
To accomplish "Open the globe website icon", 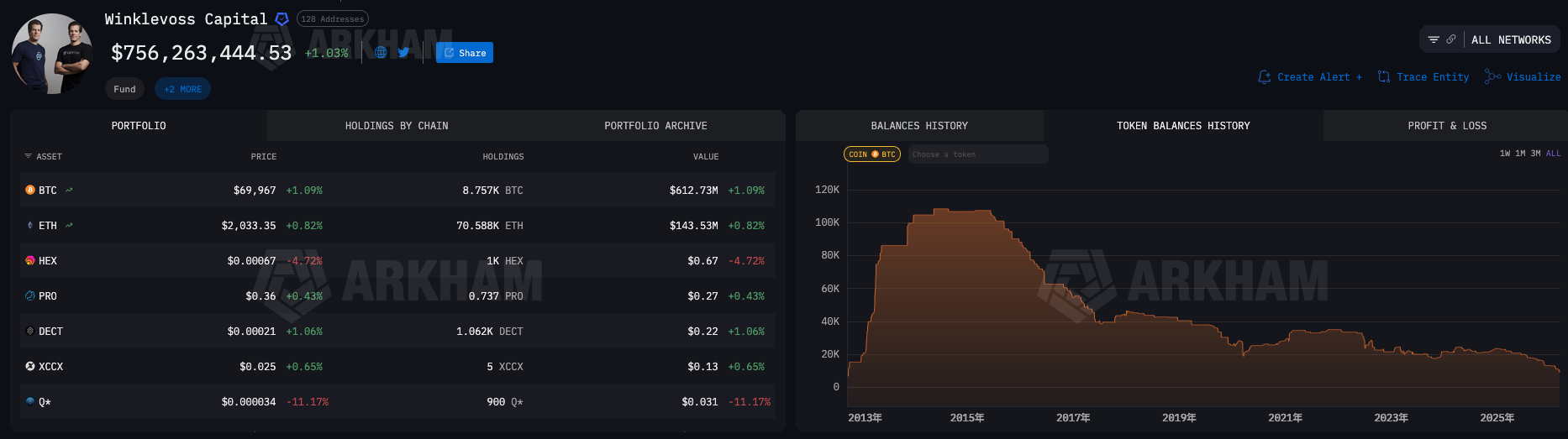I will (381, 52).
